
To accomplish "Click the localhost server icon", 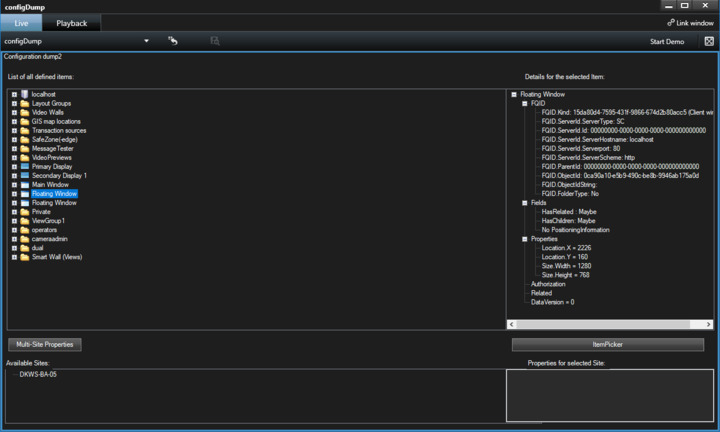I will coord(25,94).
